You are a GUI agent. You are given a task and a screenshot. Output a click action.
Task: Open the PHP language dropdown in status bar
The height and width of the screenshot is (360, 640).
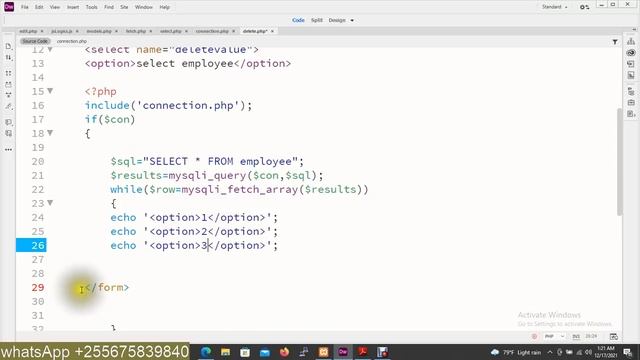[x=554, y=336]
